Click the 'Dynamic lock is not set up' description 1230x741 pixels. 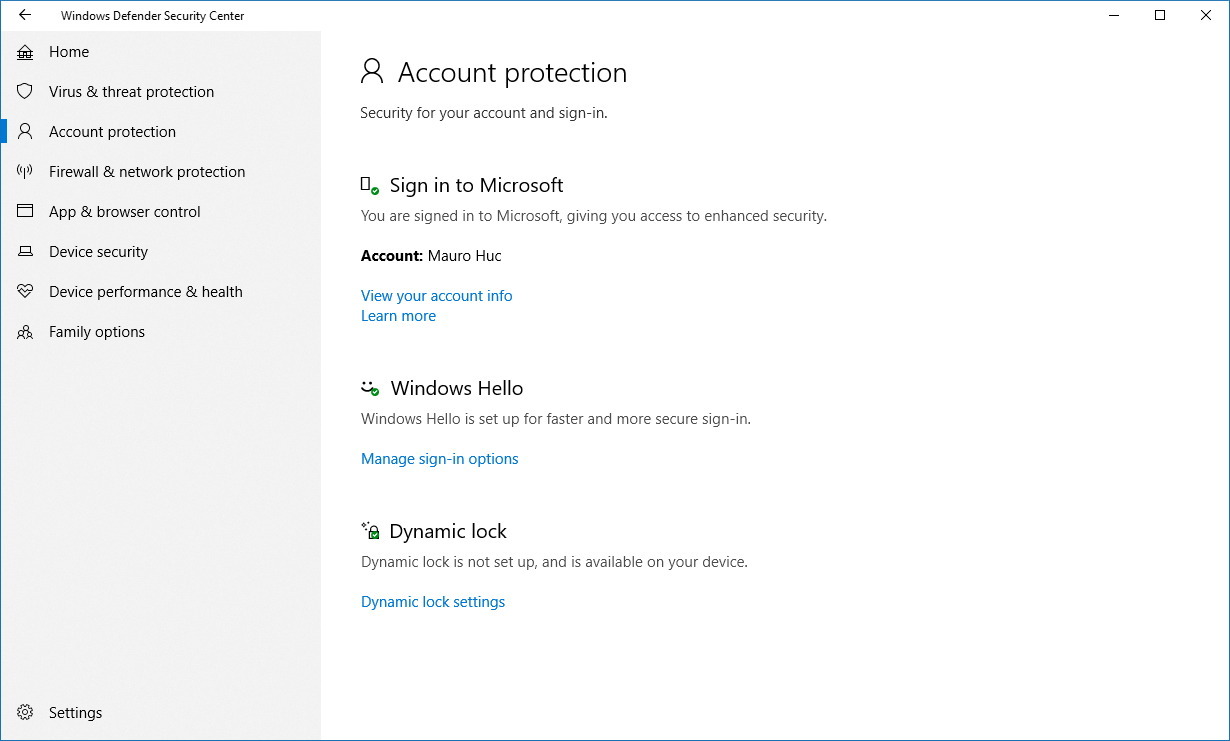(554, 562)
